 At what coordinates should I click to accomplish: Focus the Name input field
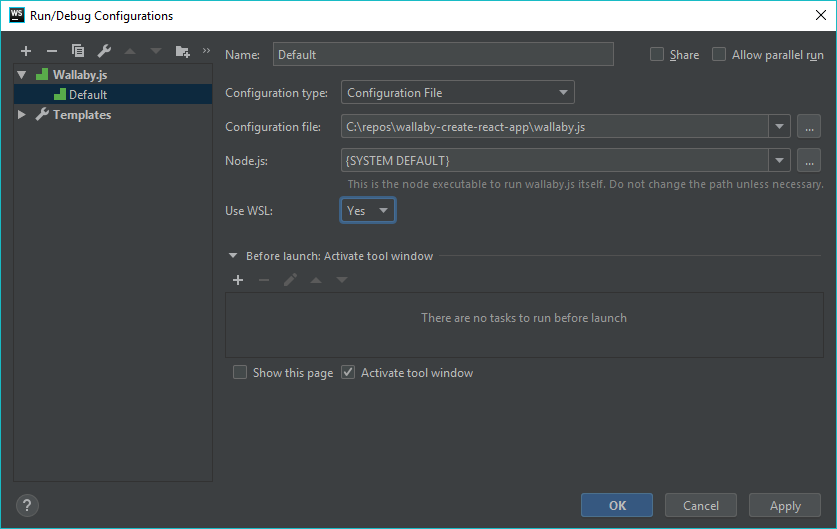point(443,54)
